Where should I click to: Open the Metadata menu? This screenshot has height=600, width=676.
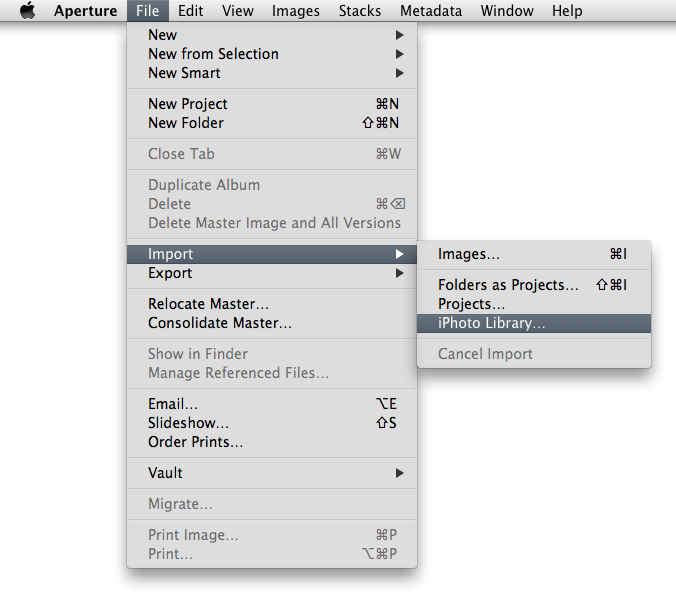point(430,11)
